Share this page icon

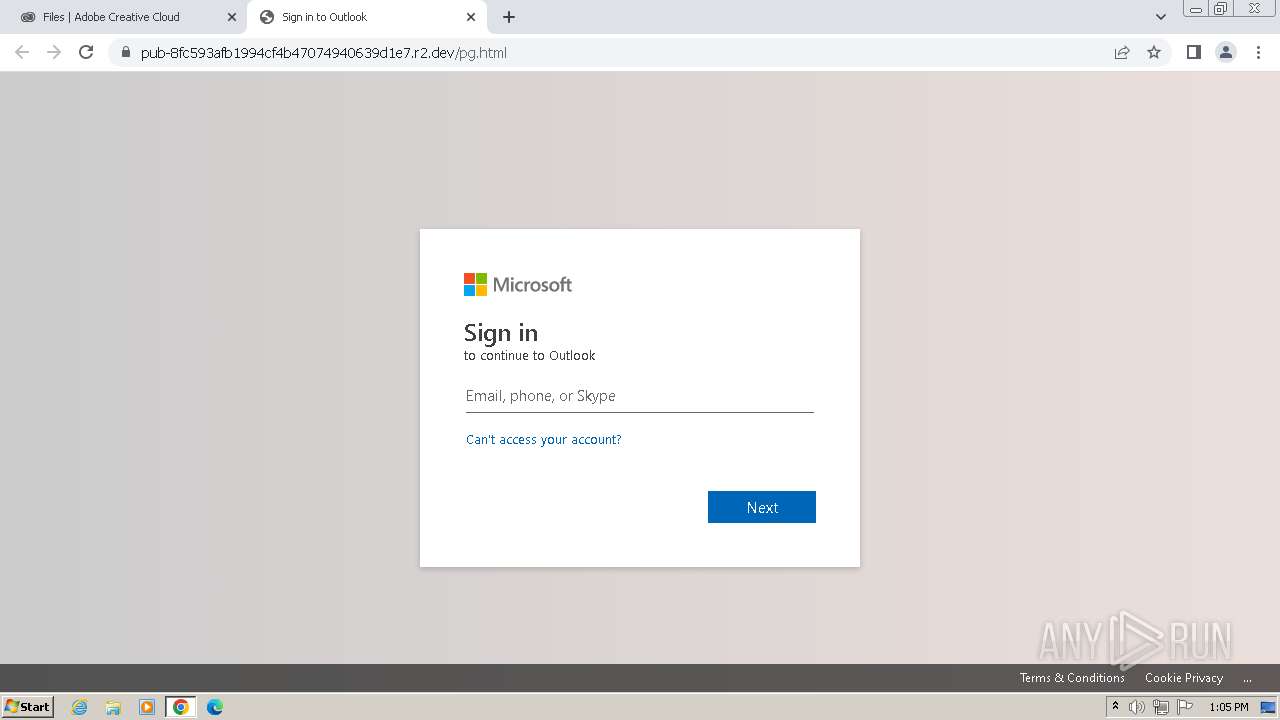pos(1122,52)
